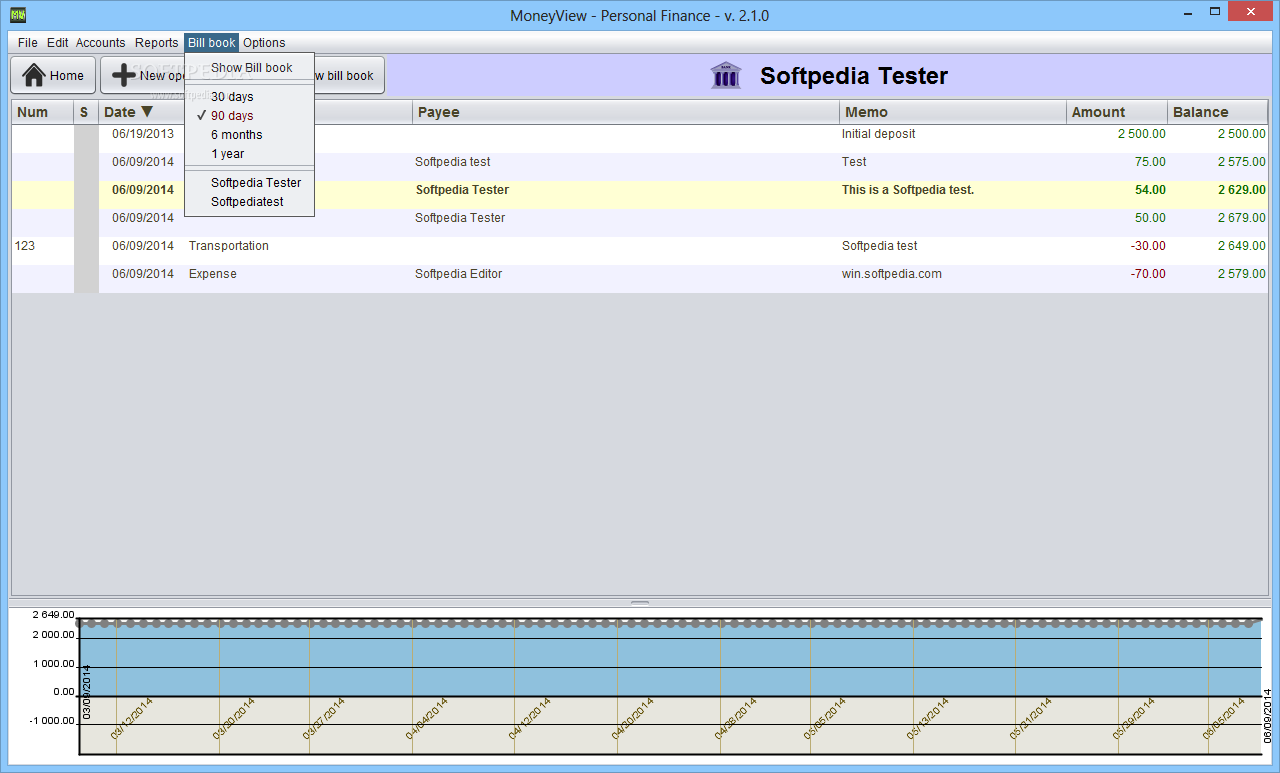This screenshot has width=1280, height=773.
Task: Click the split pane divider handle above chart
Action: click(640, 603)
